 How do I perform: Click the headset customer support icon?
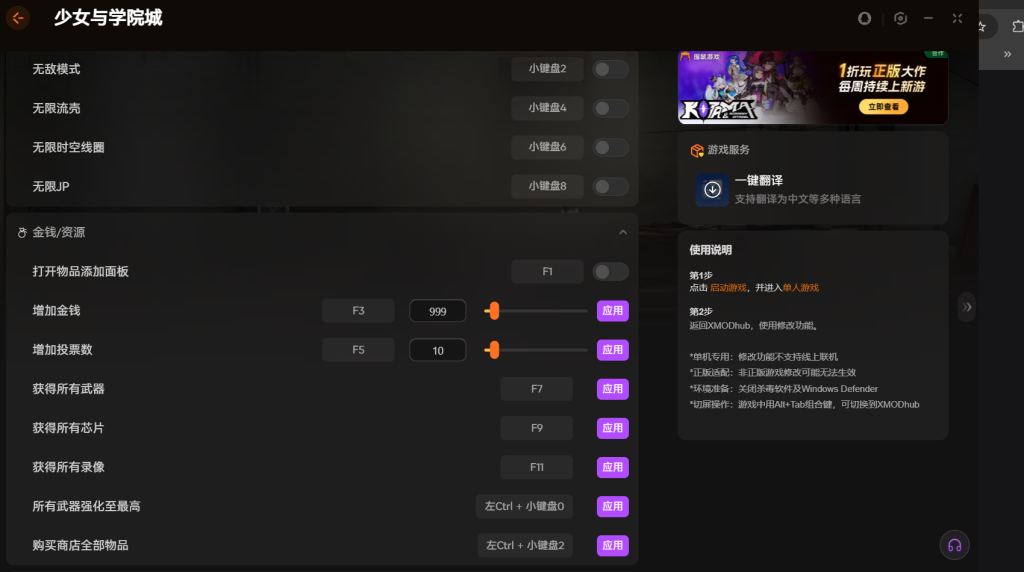(954, 545)
